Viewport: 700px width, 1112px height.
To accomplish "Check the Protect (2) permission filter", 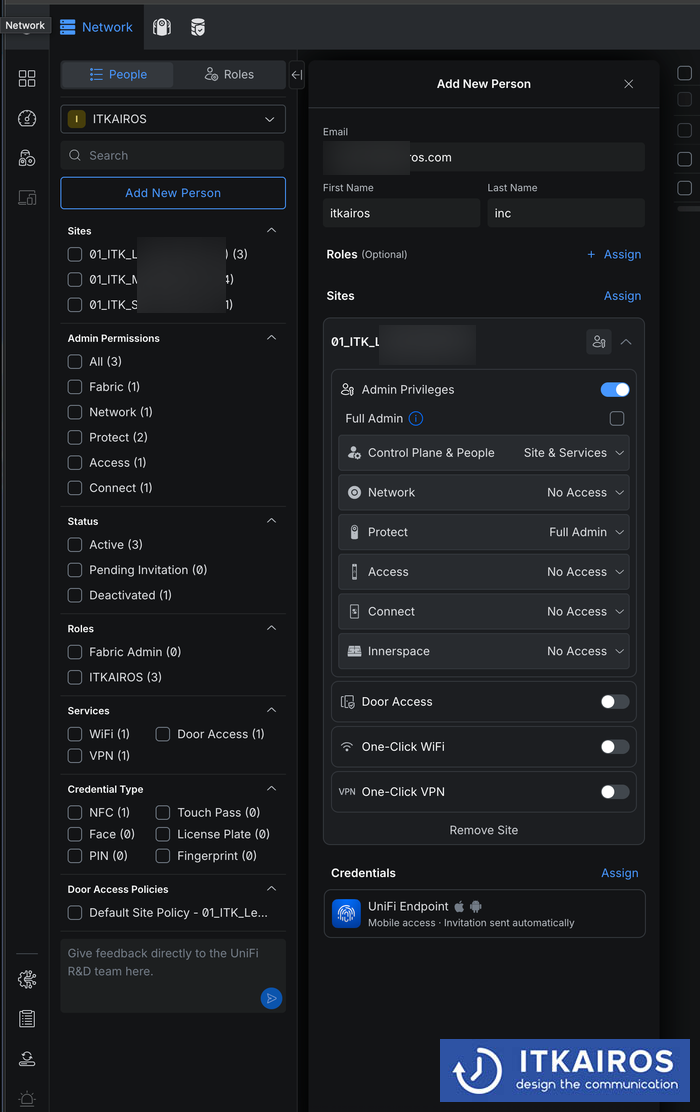I will pyautogui.click(x=74, y=437).
